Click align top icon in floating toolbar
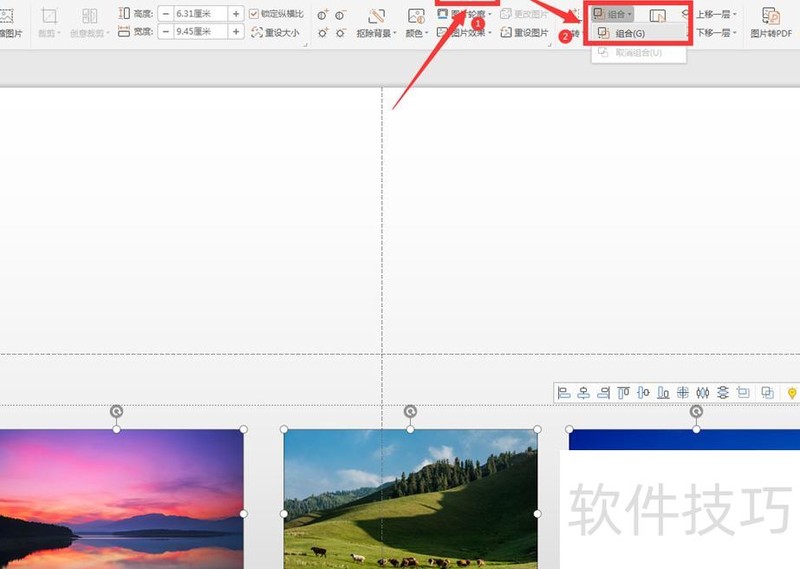 point(623,393)
